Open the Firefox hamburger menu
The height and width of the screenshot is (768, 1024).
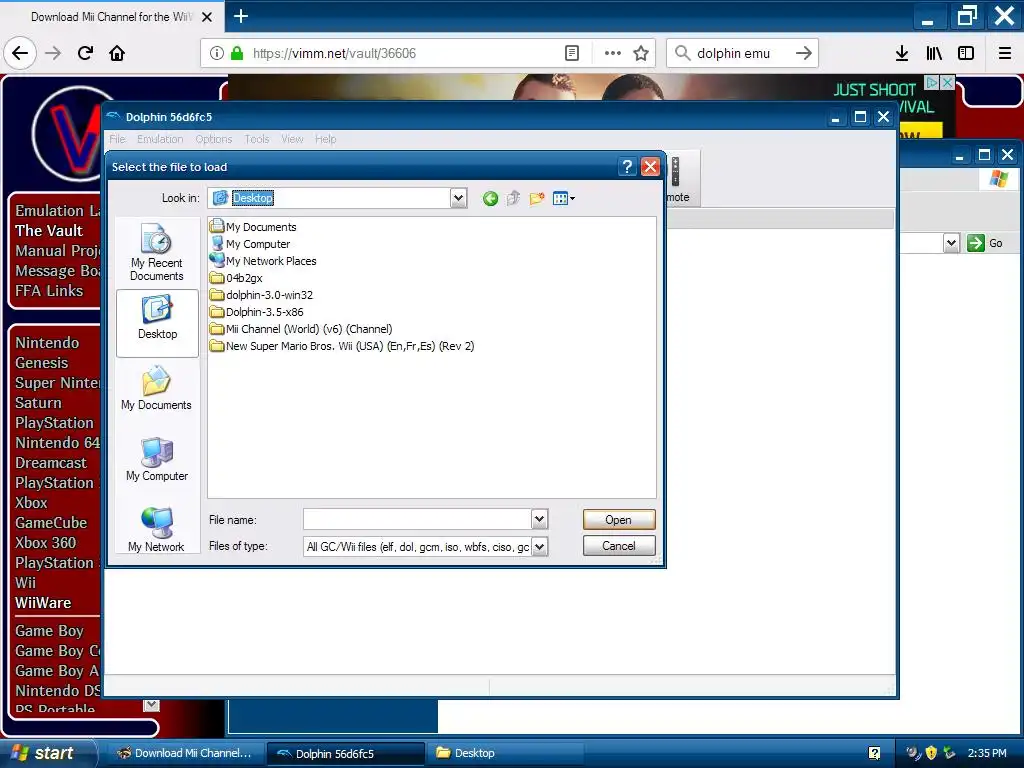point(1004,53)
